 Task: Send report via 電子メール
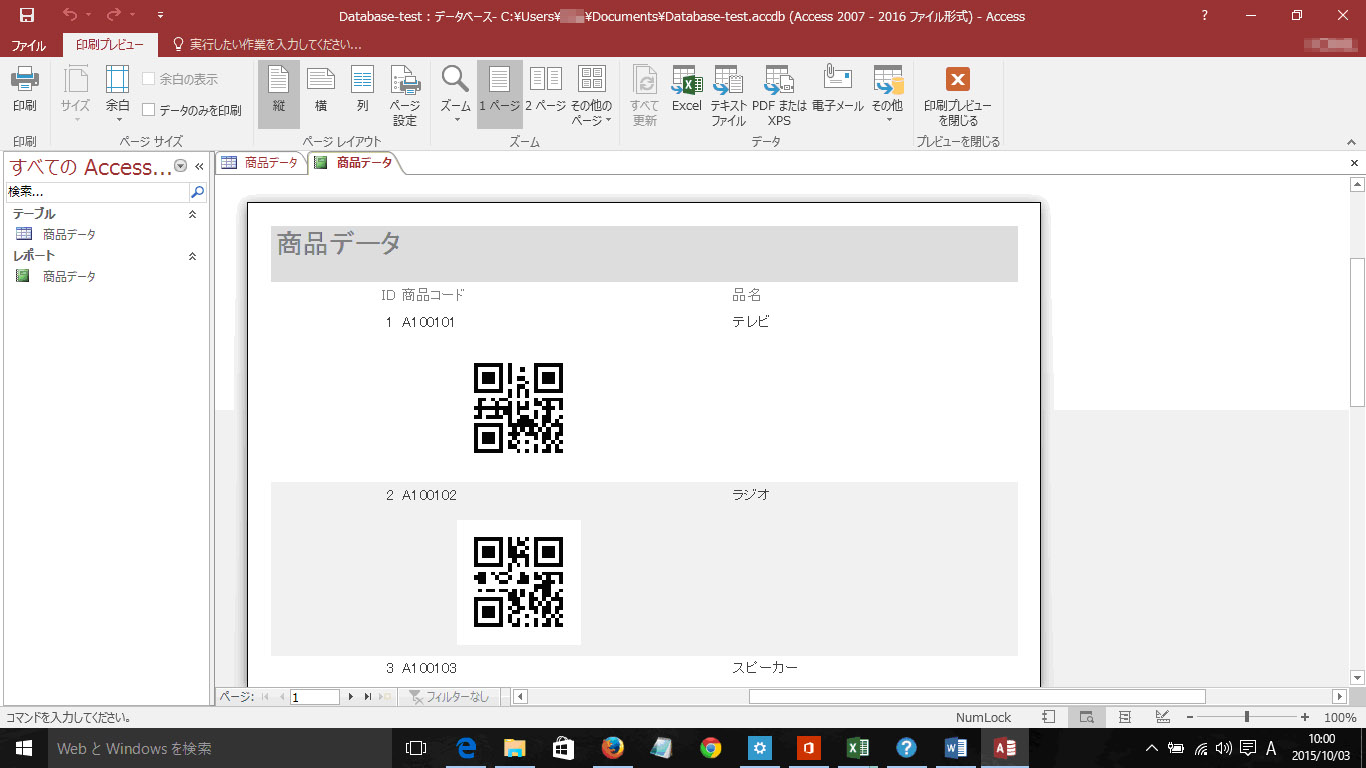[x=837, y=89]
